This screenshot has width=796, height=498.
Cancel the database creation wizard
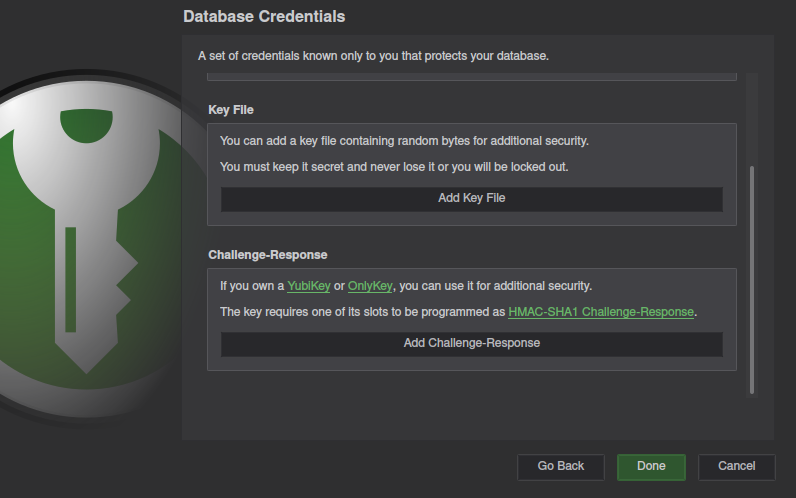[x=736, y=467]
